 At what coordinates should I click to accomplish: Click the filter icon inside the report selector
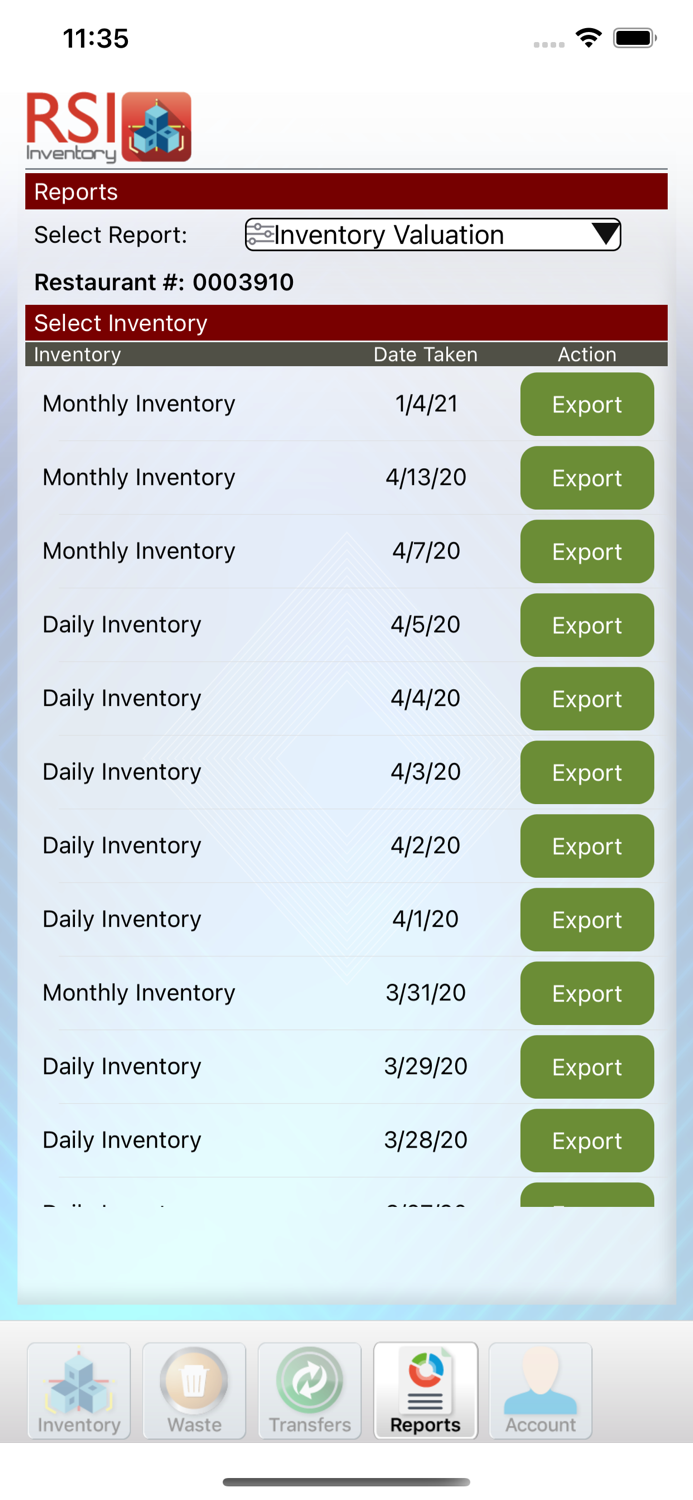click(x=261, y=234)
